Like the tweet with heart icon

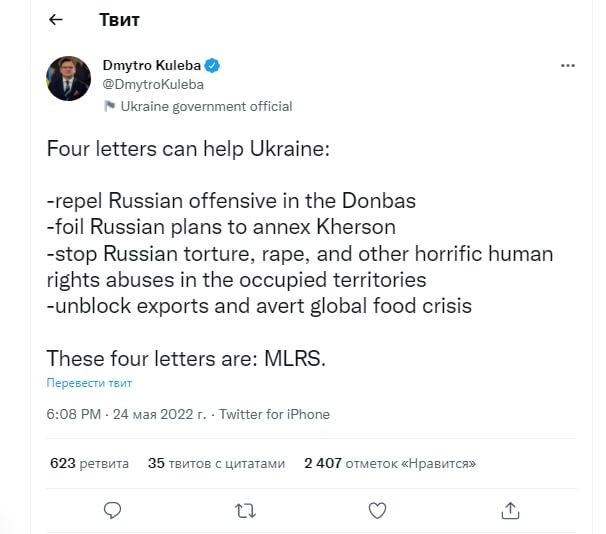377,510
